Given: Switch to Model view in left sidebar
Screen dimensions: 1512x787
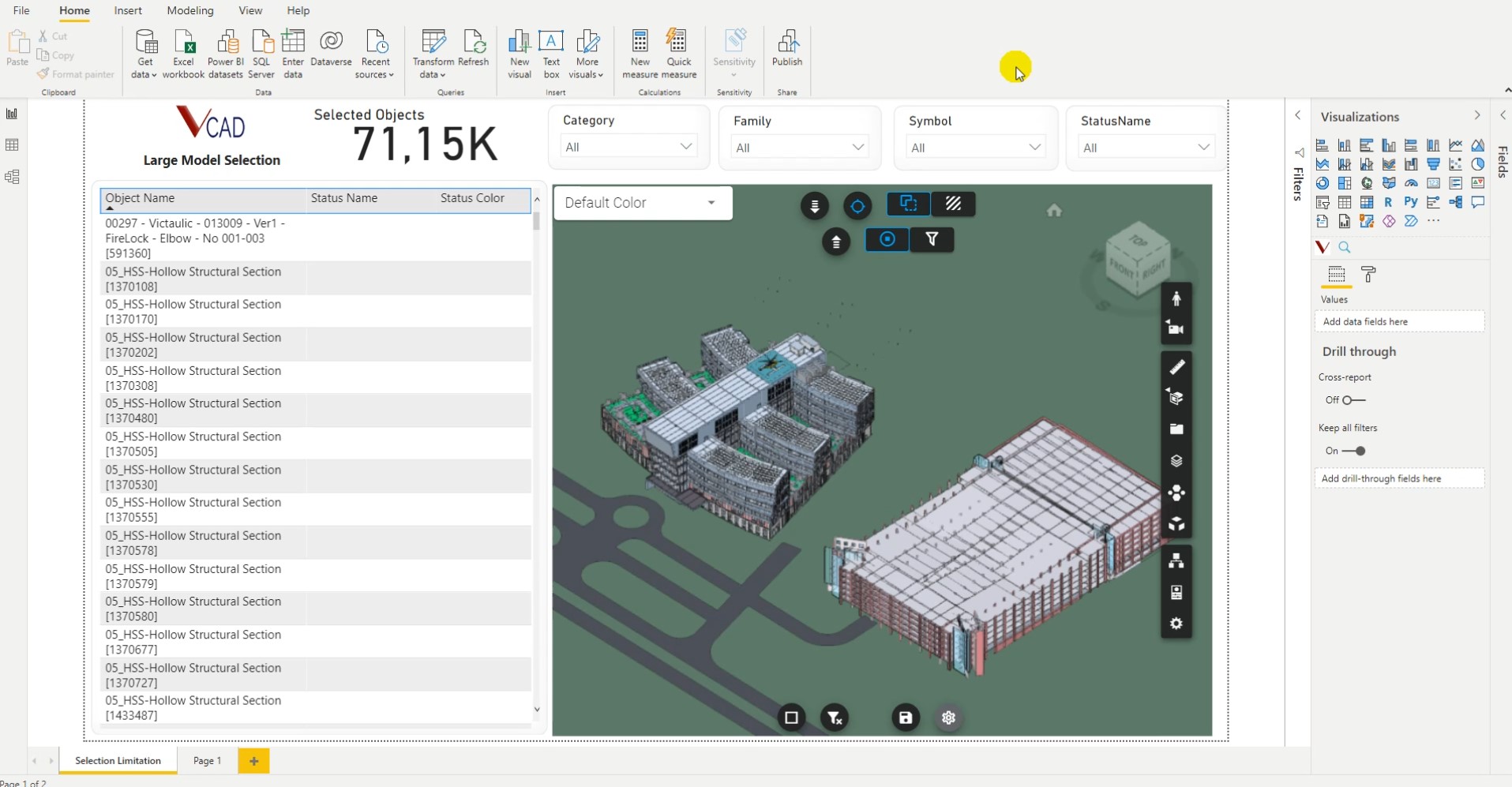Looking at the screenshot, I should 12,177.
